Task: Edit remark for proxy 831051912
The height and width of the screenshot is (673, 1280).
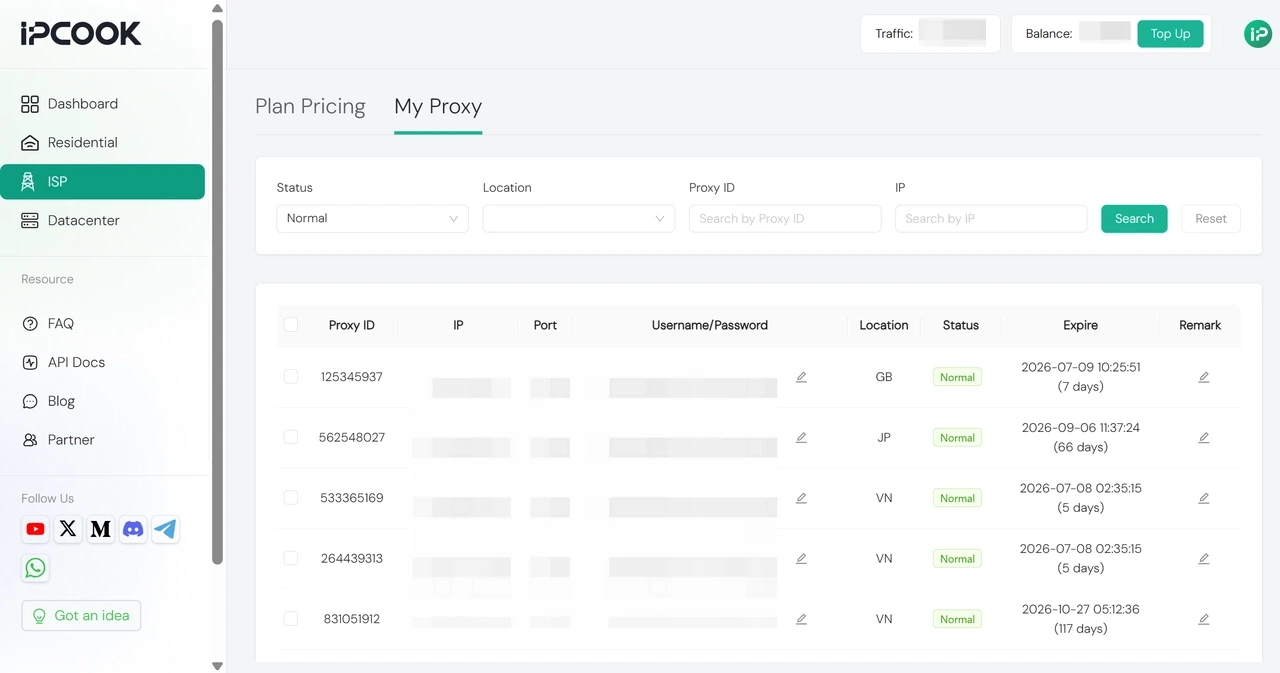Action: coord(1204,619)
